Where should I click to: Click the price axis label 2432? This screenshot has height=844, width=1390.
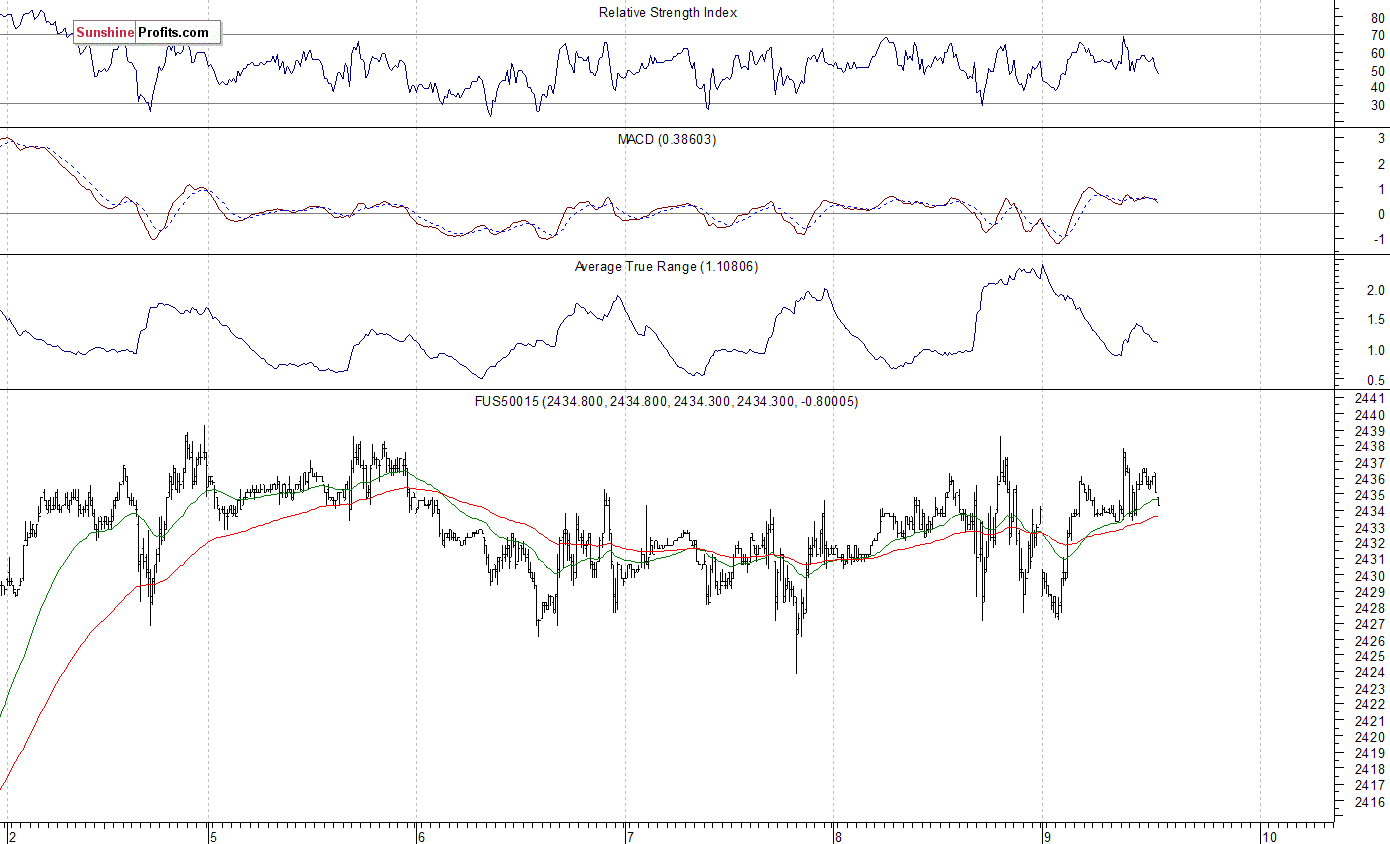click(x=1370, y=544)
